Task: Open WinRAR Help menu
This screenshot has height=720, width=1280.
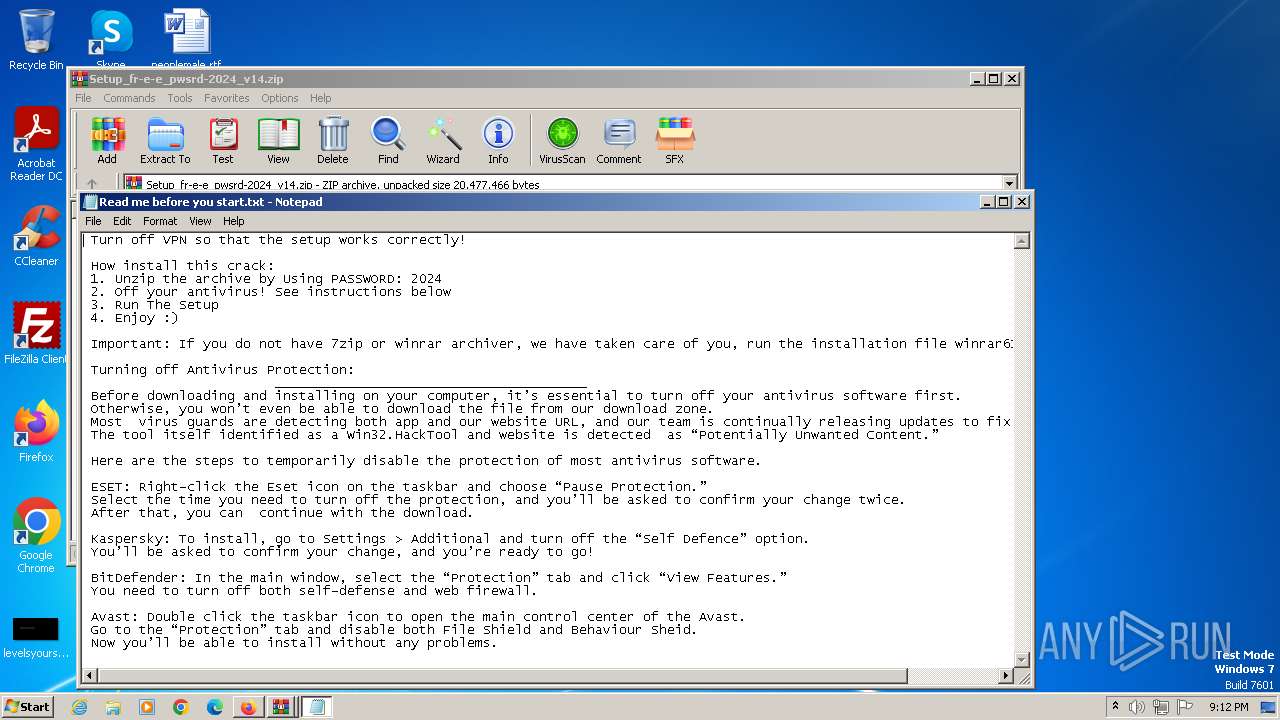Action: pos(320,98)
